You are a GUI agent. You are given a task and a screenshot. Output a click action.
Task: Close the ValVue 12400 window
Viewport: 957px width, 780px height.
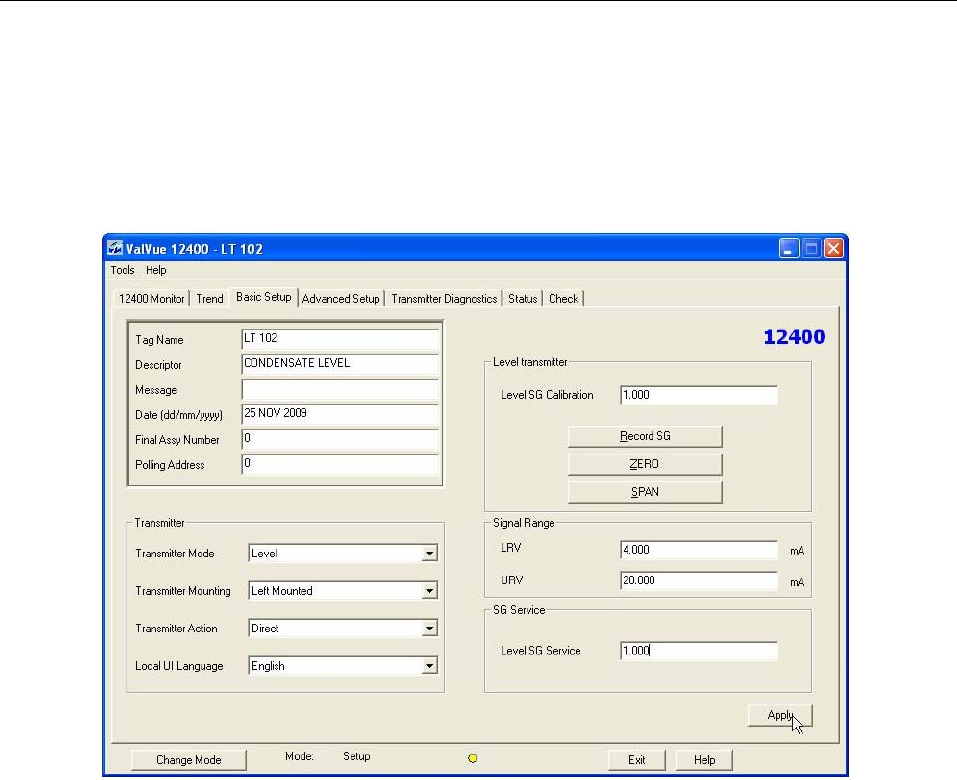tap(834, 248)
